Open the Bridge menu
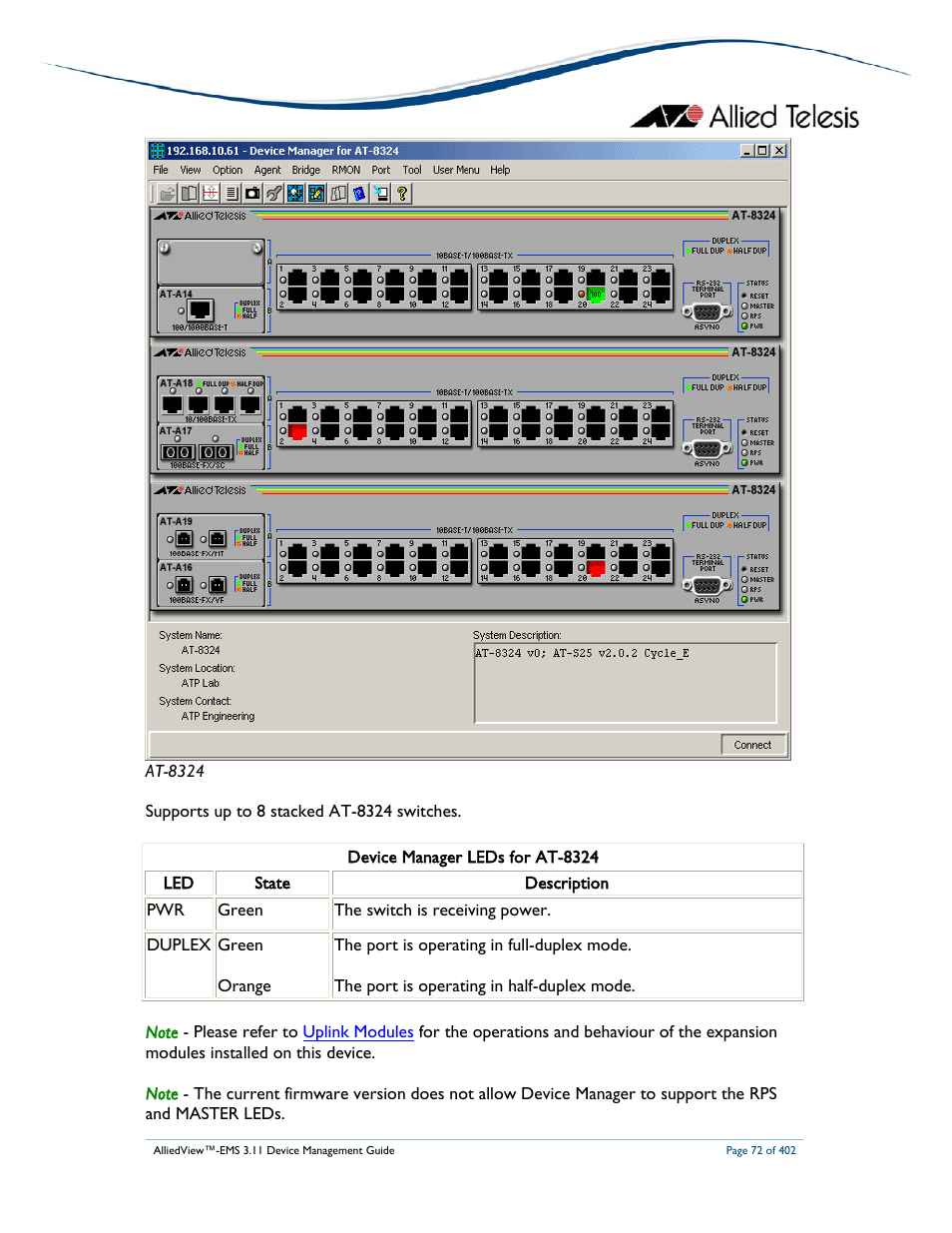Viewport: 952px width, 1233px height. pyautogui.click(x=306, y=171)
